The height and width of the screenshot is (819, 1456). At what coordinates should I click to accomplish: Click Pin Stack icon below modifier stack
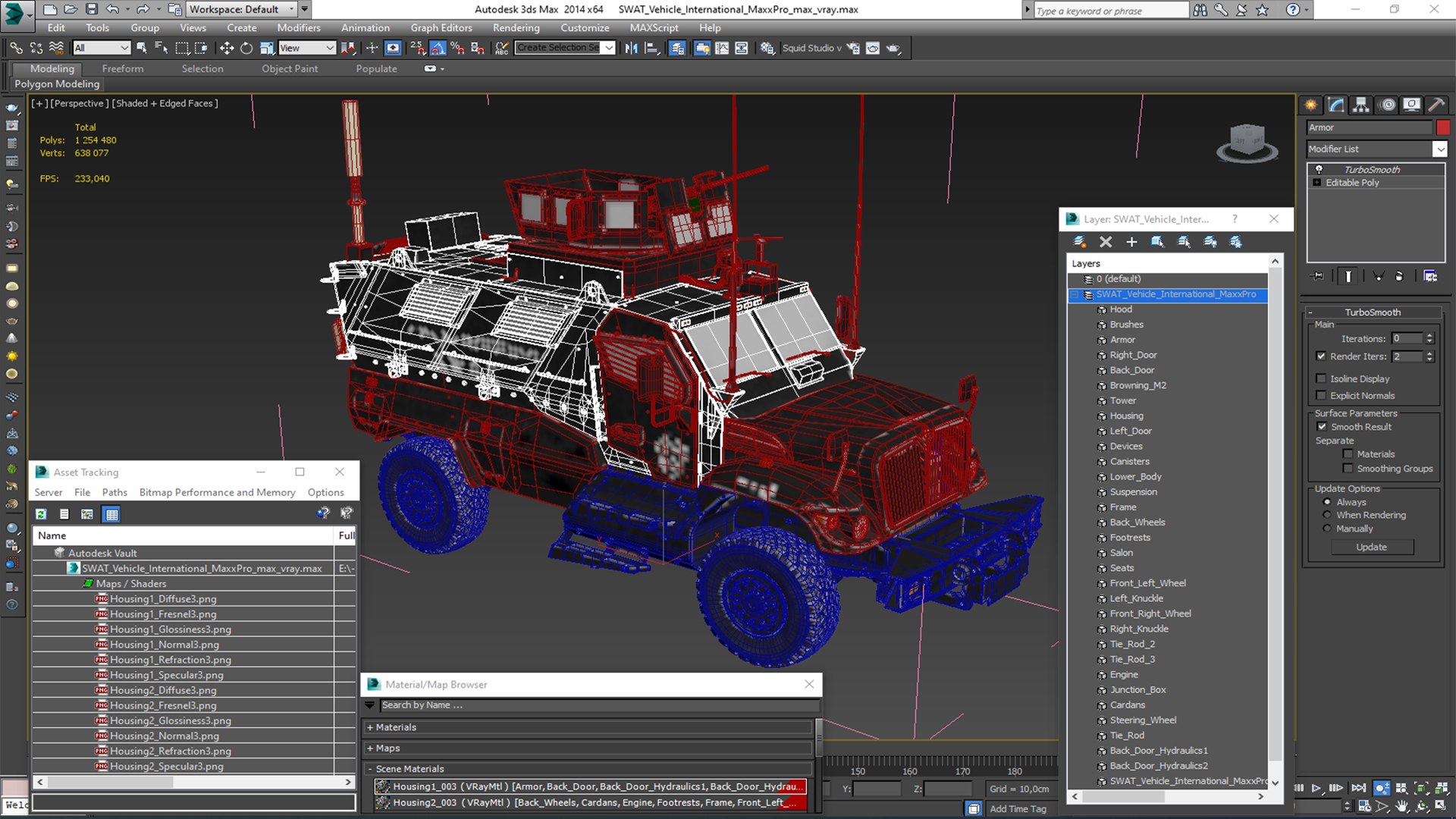(1318, 276)
